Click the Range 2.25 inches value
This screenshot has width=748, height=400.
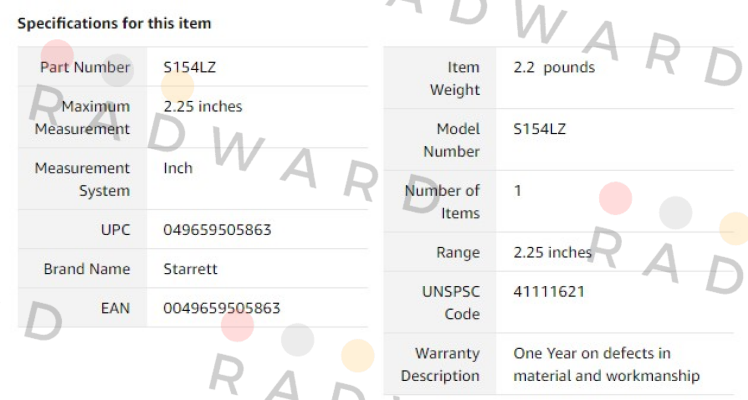click(552, 252)
